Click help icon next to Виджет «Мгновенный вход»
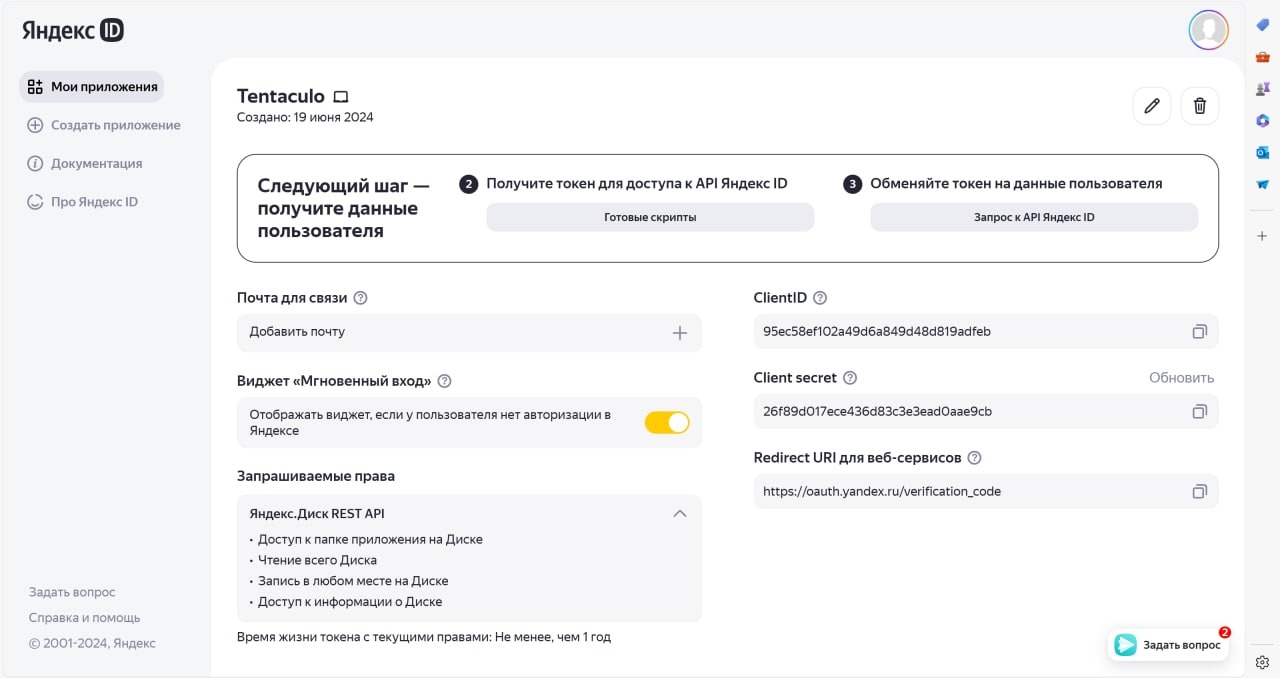The image size is (1280, 678). pyautogui.click(x=445, y=381)
